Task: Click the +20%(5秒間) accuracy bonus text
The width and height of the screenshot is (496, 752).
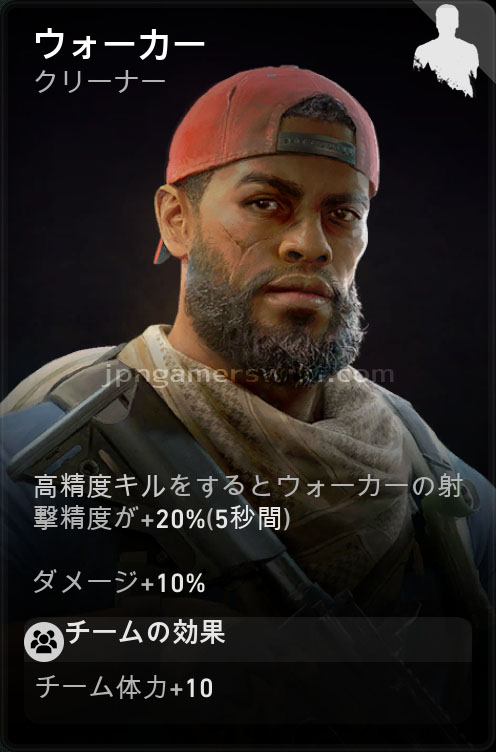Action: click(x=215, y=519)
